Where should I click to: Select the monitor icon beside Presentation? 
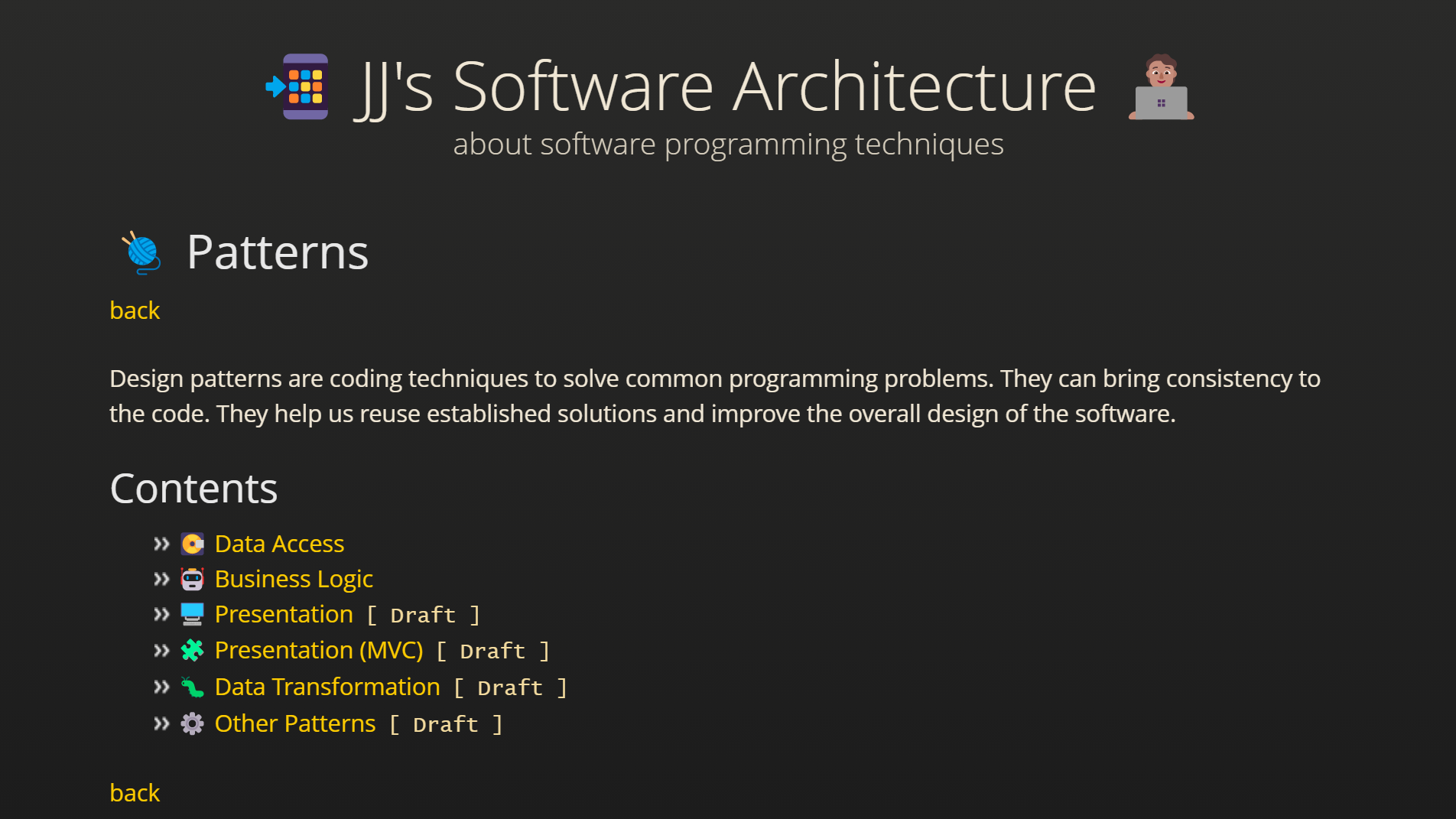[x=193, y=614]
